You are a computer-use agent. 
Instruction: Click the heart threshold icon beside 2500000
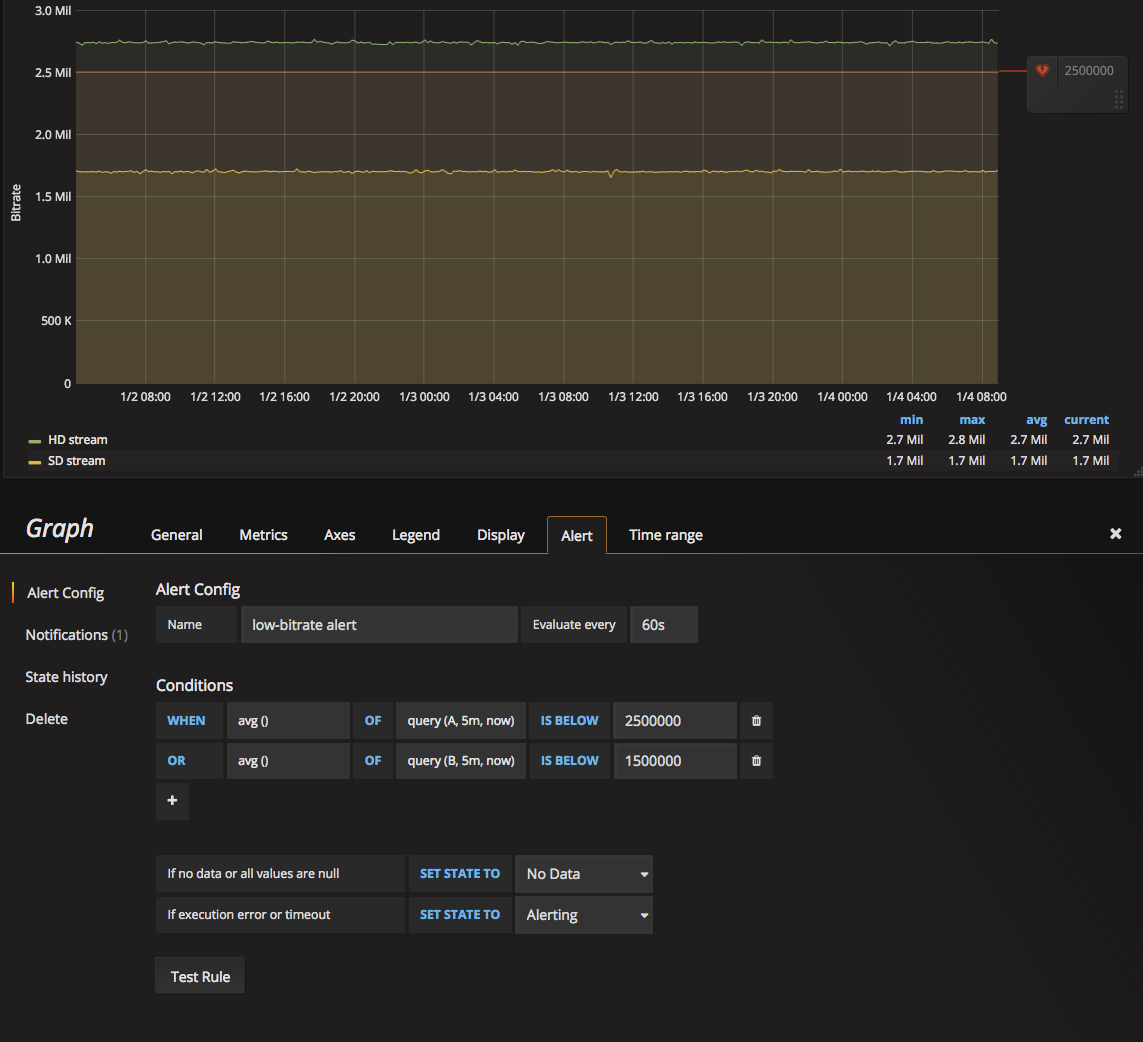click(x=1042, y=70)
